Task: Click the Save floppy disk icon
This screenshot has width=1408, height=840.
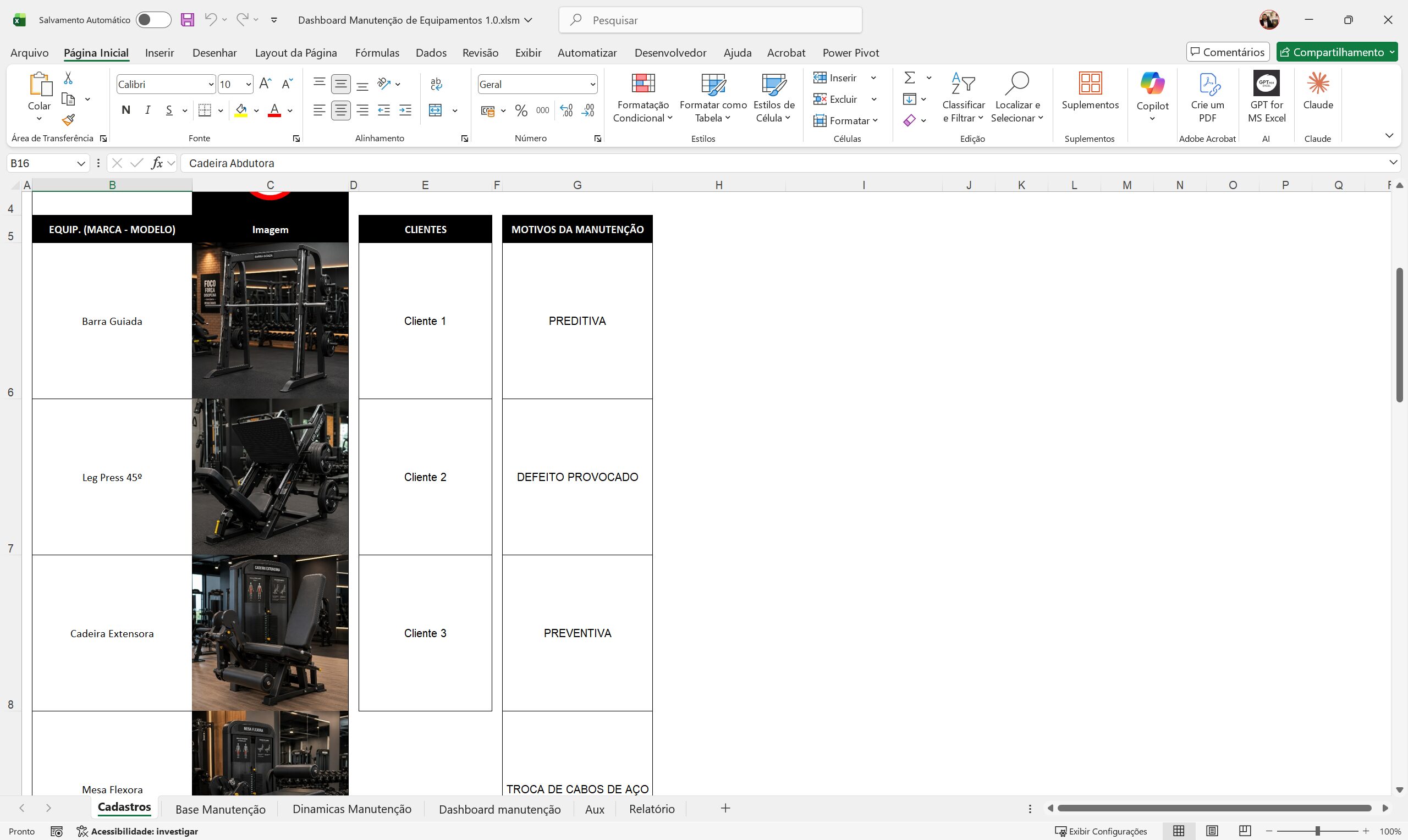Action: point(188,20)
